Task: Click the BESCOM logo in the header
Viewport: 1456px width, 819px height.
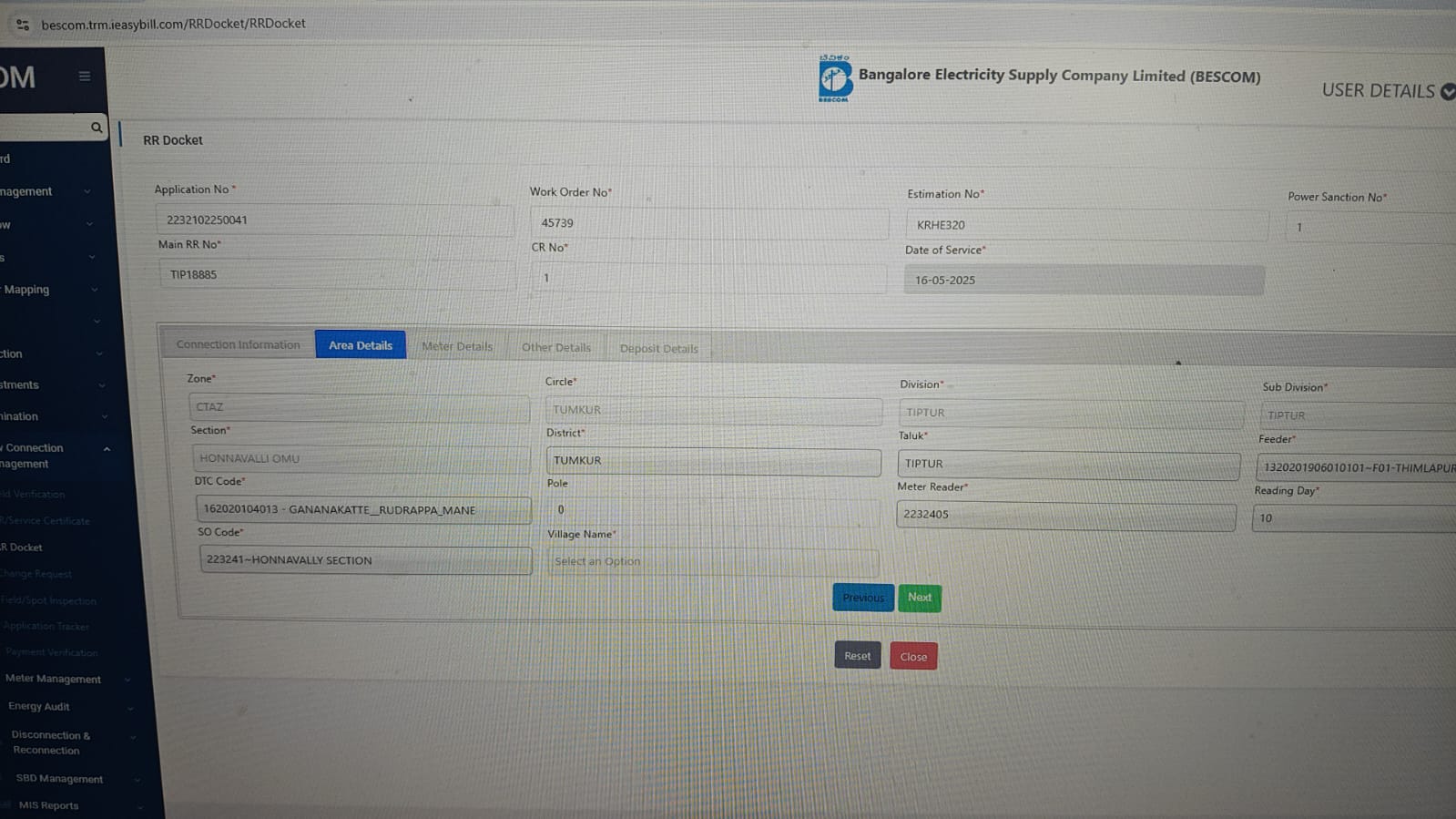Action: click(834, 78)
